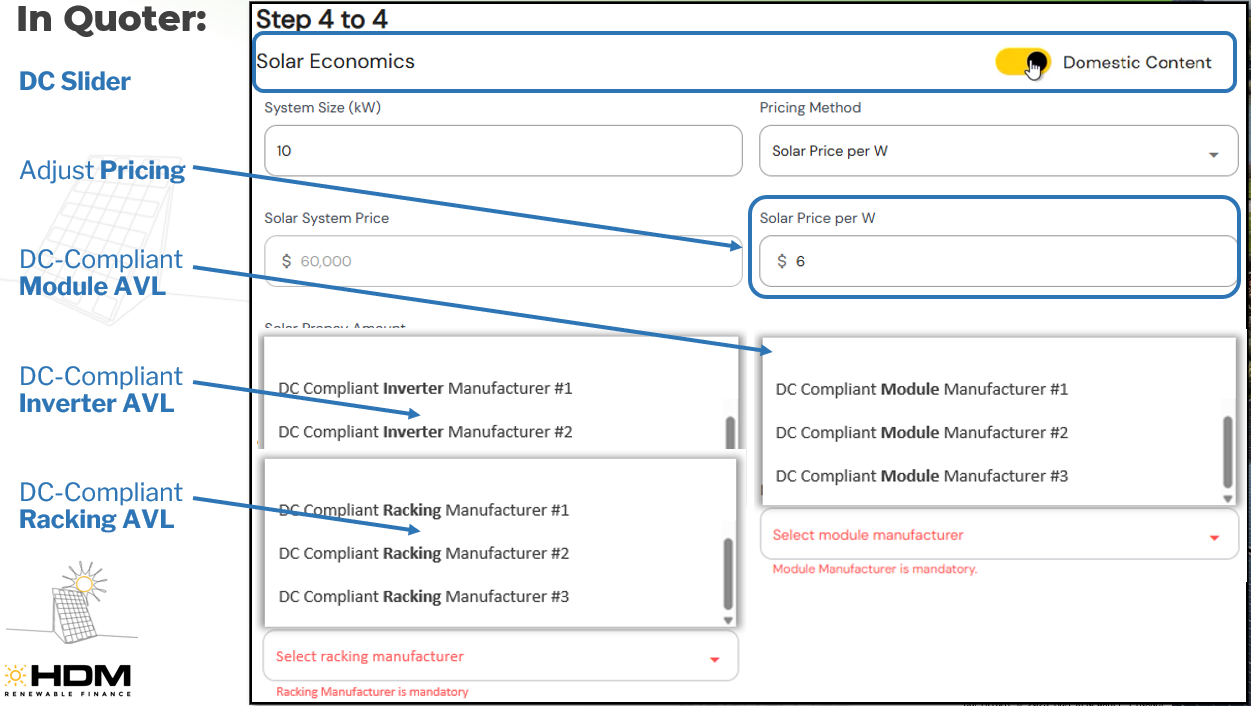Choose DC Compliant Module Manufacturer #1
Screen dimensions: 1251x706
point(922,389)
